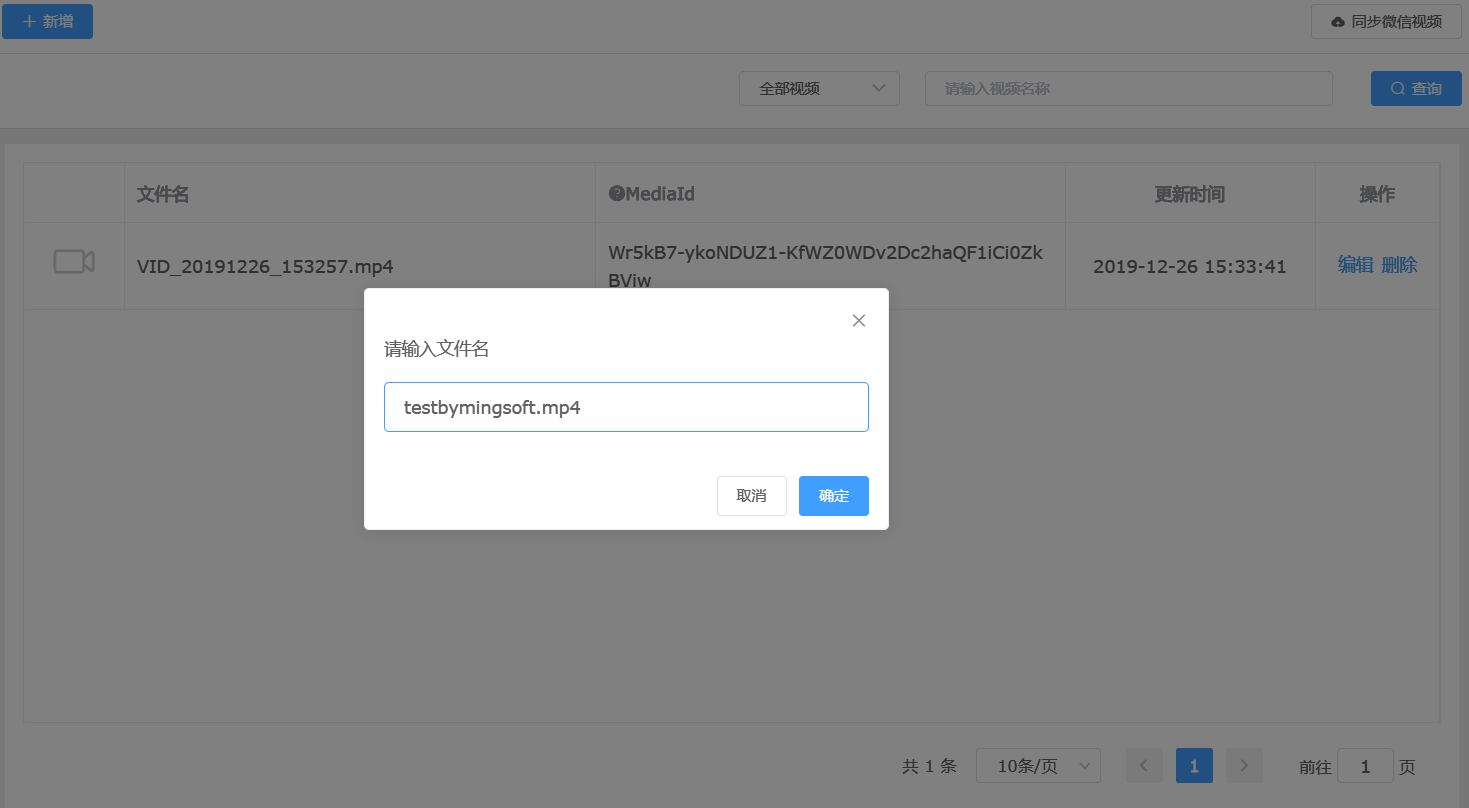1469x808 pixels.
Task: Click the VID_20191226_153257.mp4 file name cell
Action: pyautogui.click(x=265, y=266)
